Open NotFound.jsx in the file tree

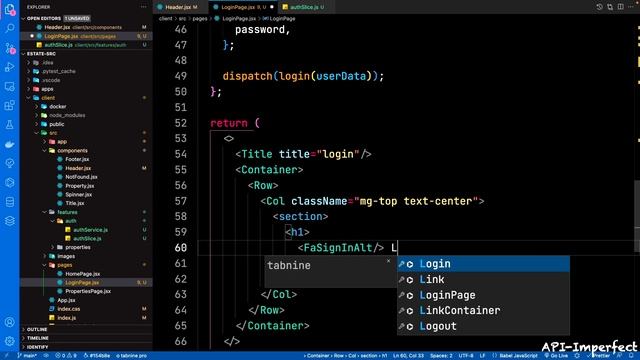click(x=81, y=177)
